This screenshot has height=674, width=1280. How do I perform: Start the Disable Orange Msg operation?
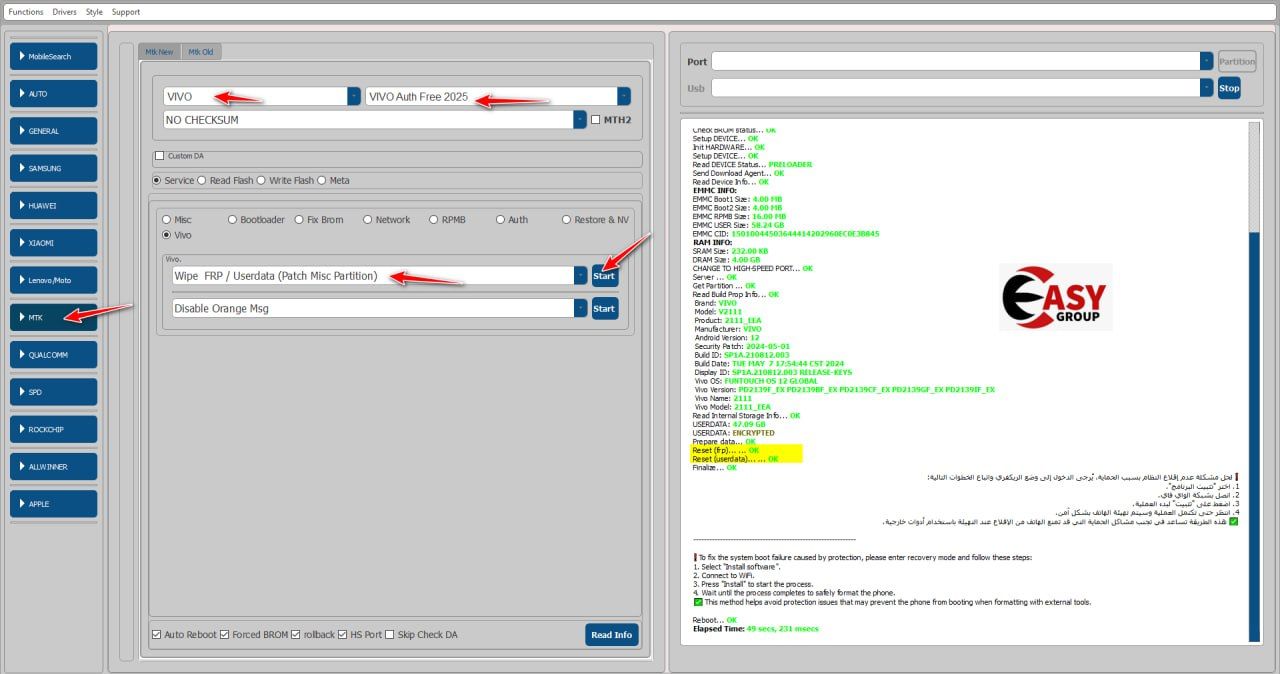pyautogui.click(x=604, y=309)
